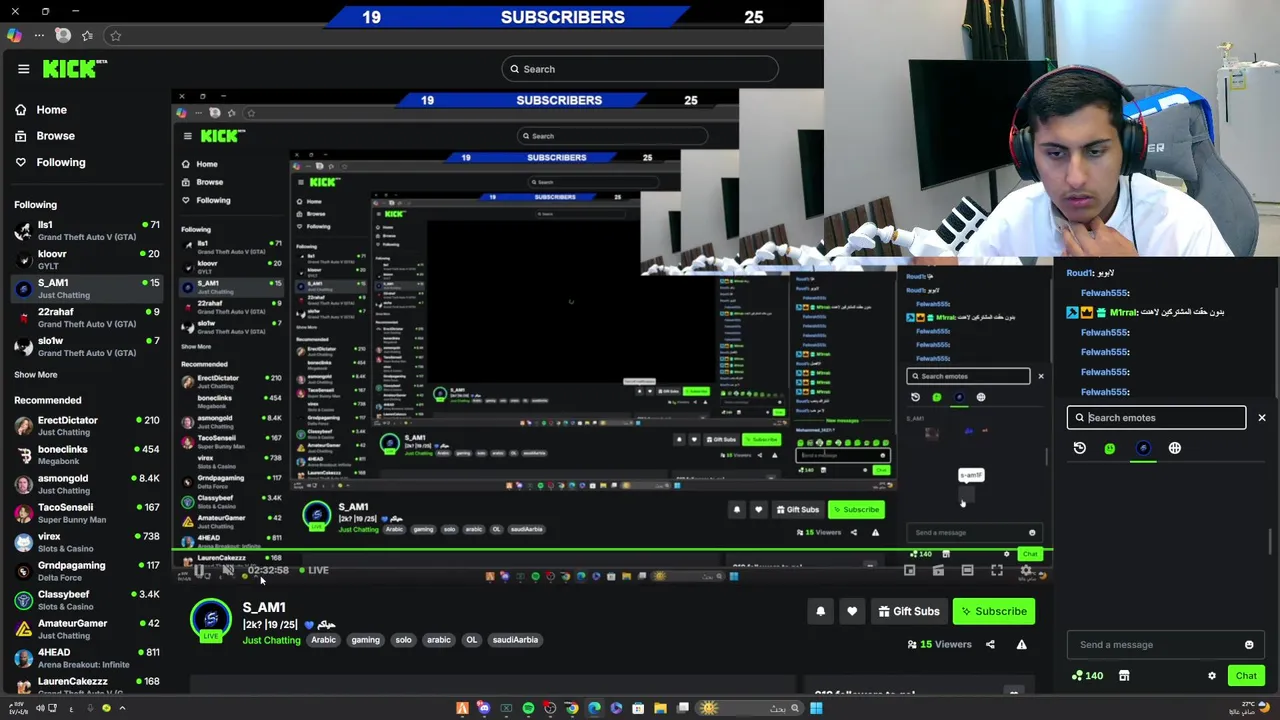Focus the Search emotes field
Screen dimensions: 1280x720
point(1157,418)
